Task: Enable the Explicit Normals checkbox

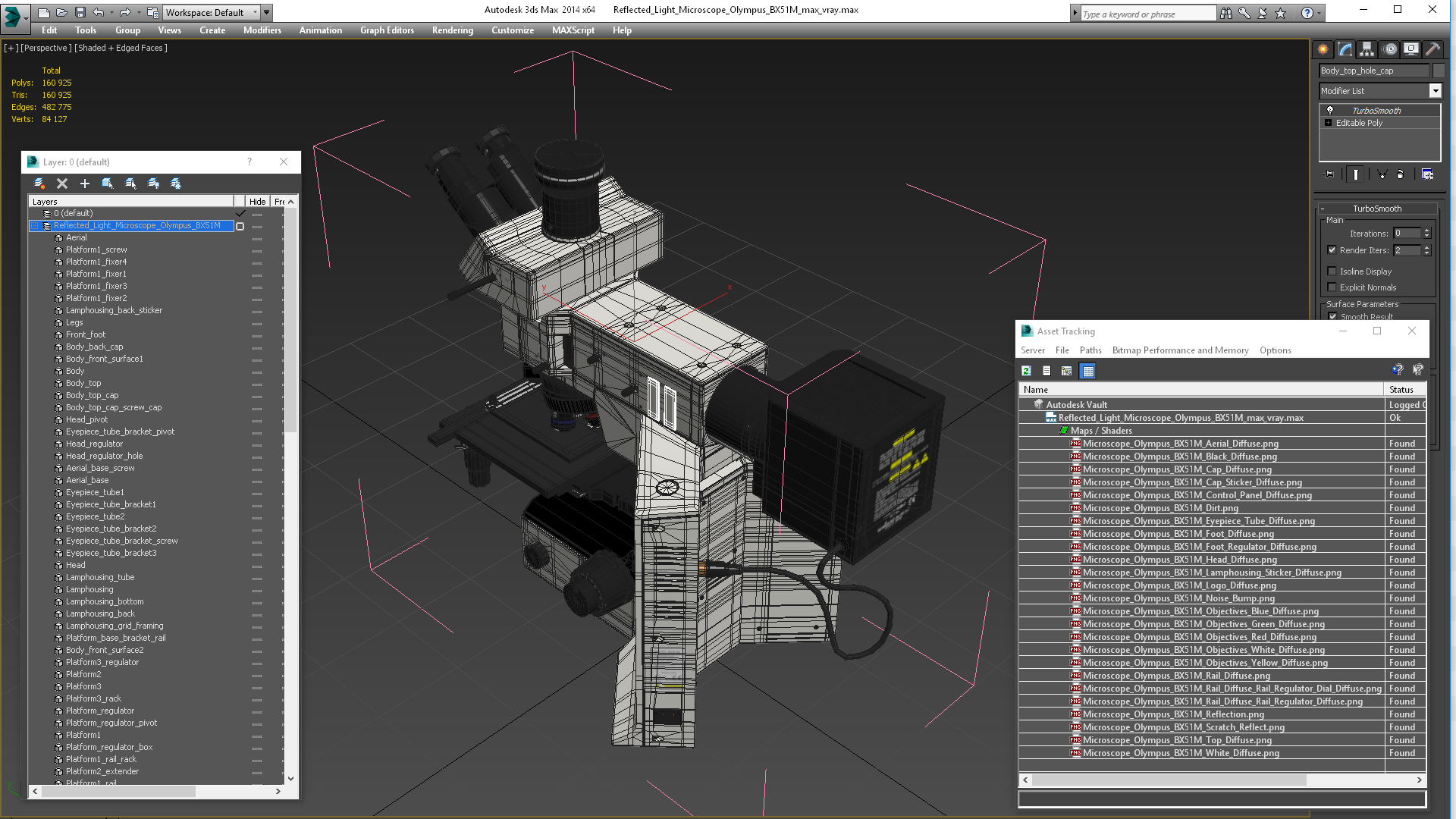Action: coord(1332,287)
